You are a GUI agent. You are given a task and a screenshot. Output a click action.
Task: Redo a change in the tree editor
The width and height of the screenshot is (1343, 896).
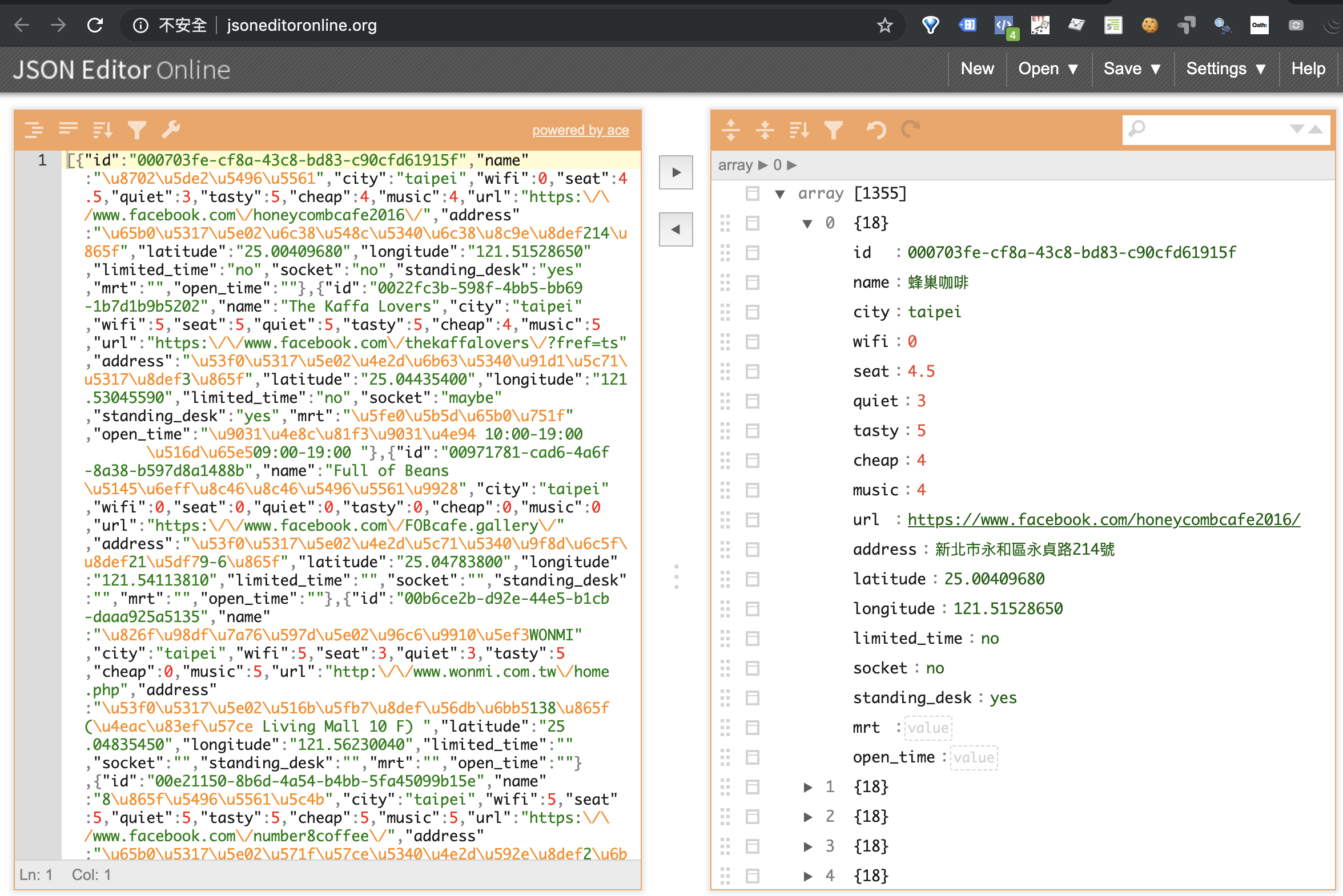[x=910, y=130]
